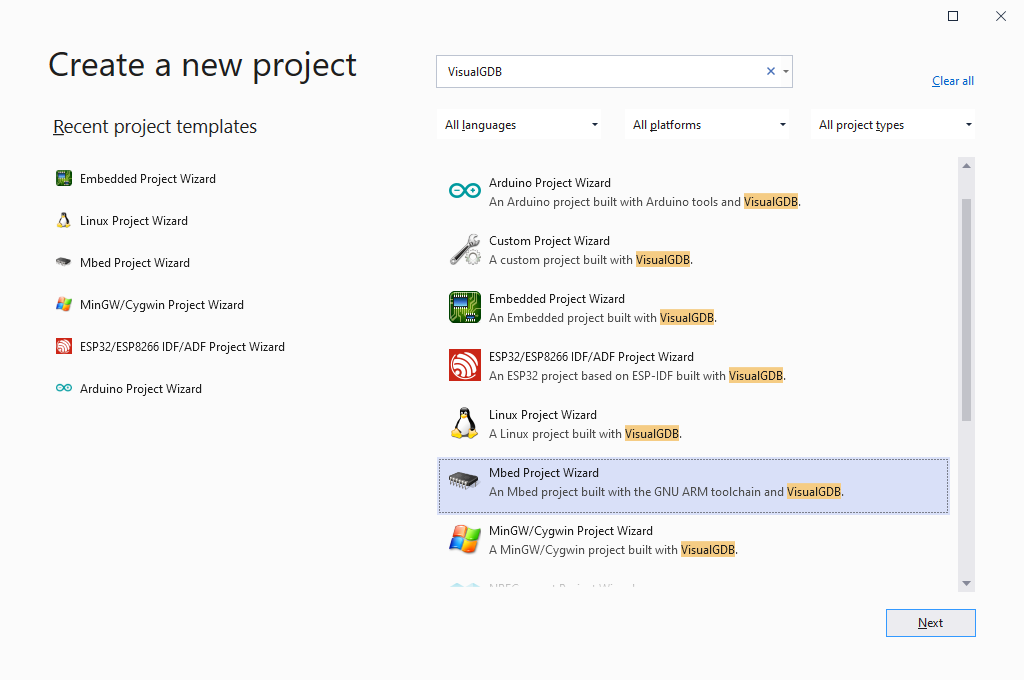Click the Linux penguin icon in the results list
This screenshot has width=1024, height=680.
click(465, 423)
